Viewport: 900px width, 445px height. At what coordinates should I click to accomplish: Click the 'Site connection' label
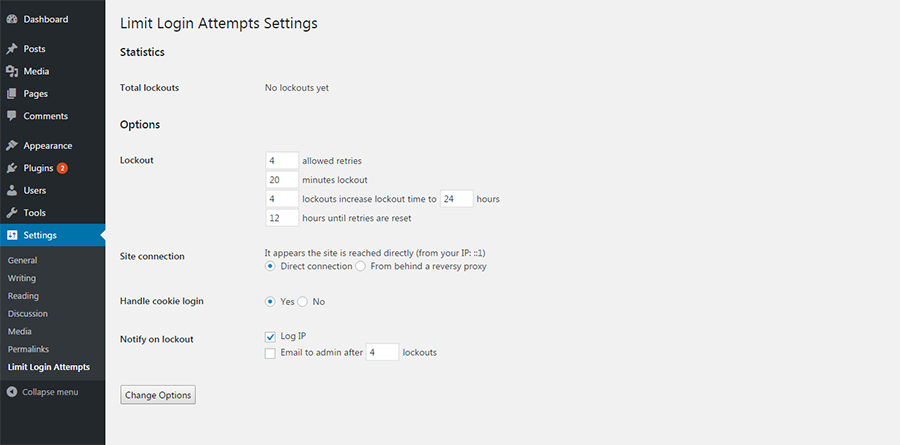click(152, 257)
